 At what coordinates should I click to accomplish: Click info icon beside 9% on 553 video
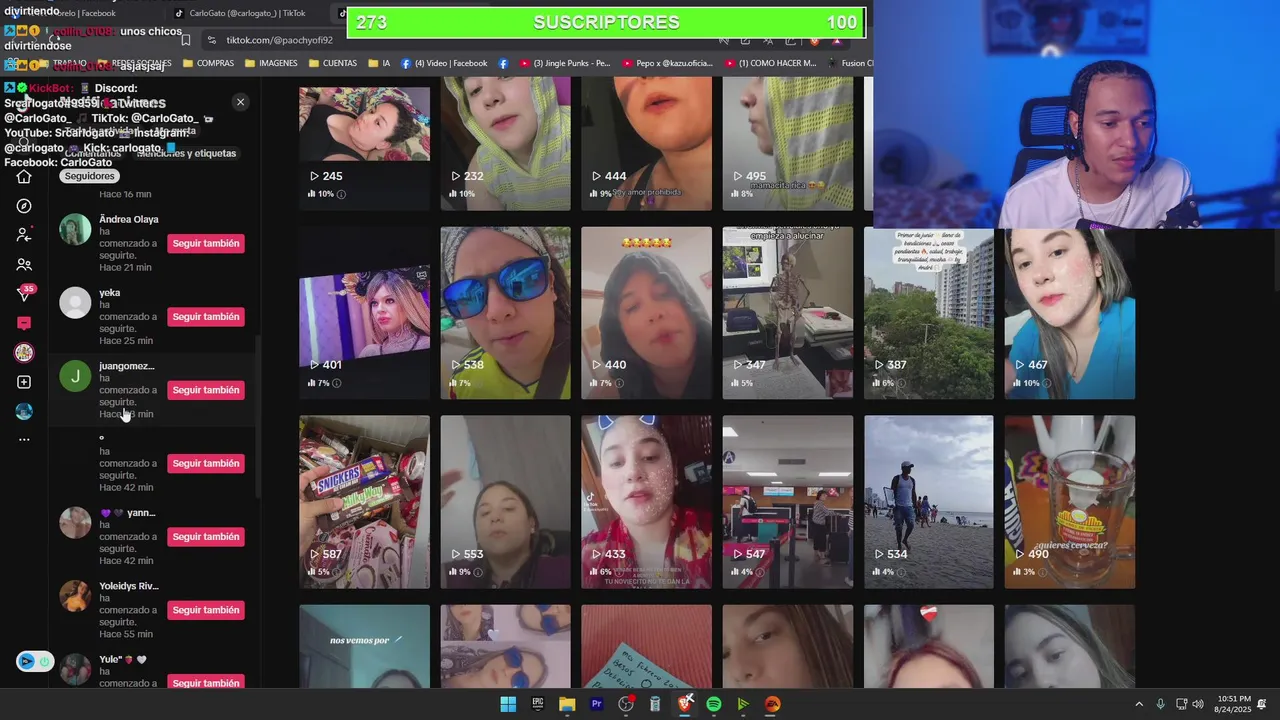(478, 572)
